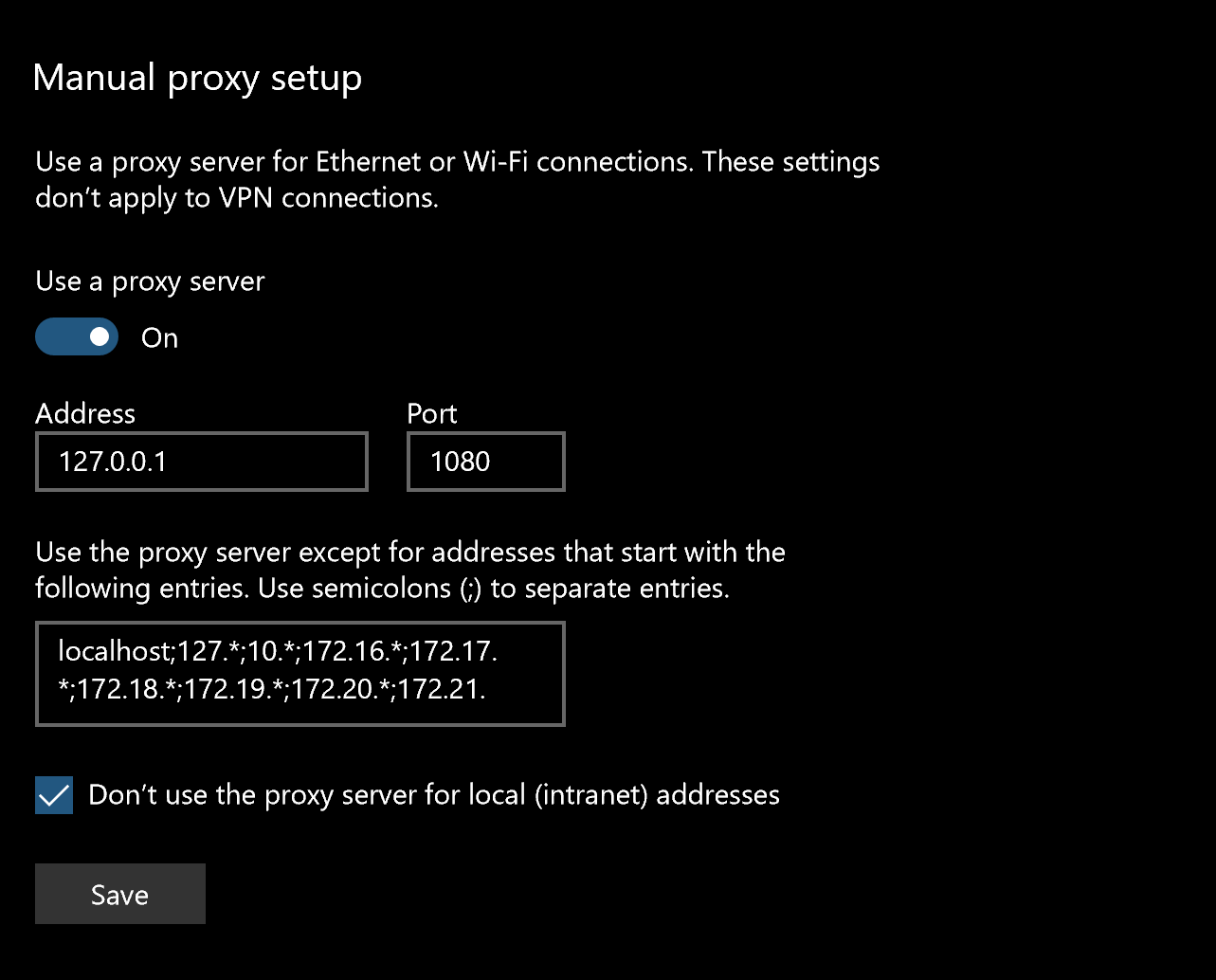Click the On label next to the toggle

(x=158, y=336)
